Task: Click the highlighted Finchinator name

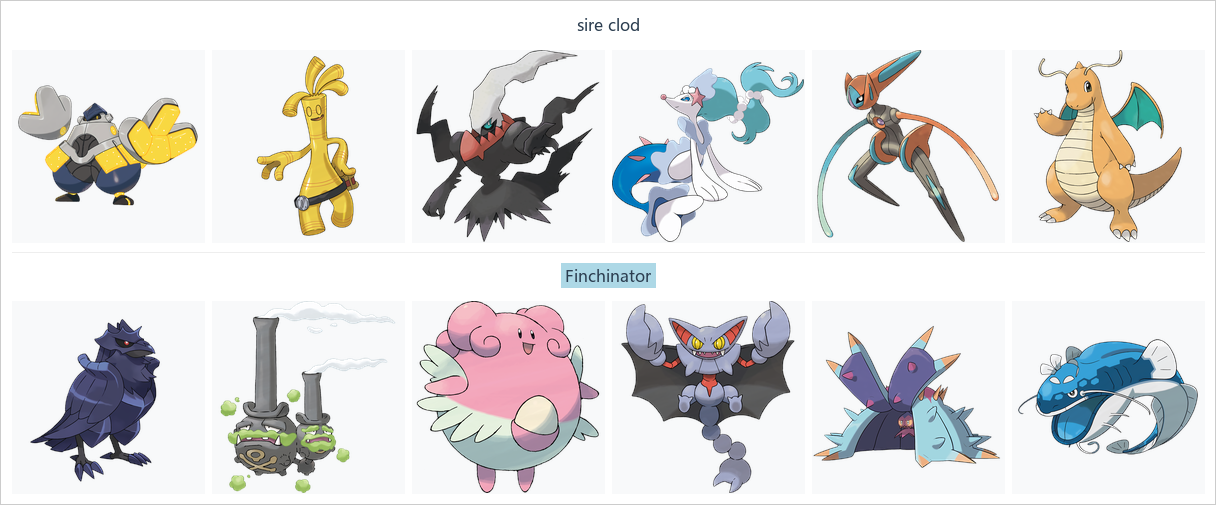Action: 608,276
